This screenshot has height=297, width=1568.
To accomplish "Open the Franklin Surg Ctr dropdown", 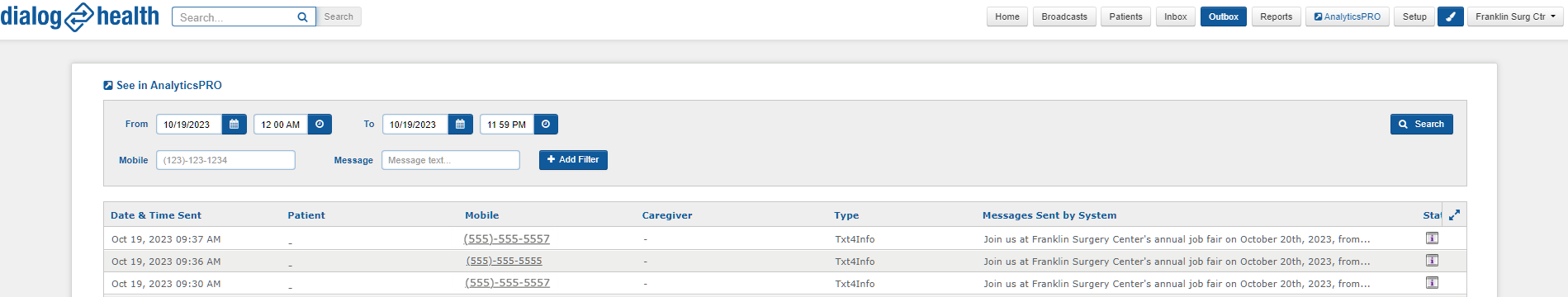I will (1515, 16).
